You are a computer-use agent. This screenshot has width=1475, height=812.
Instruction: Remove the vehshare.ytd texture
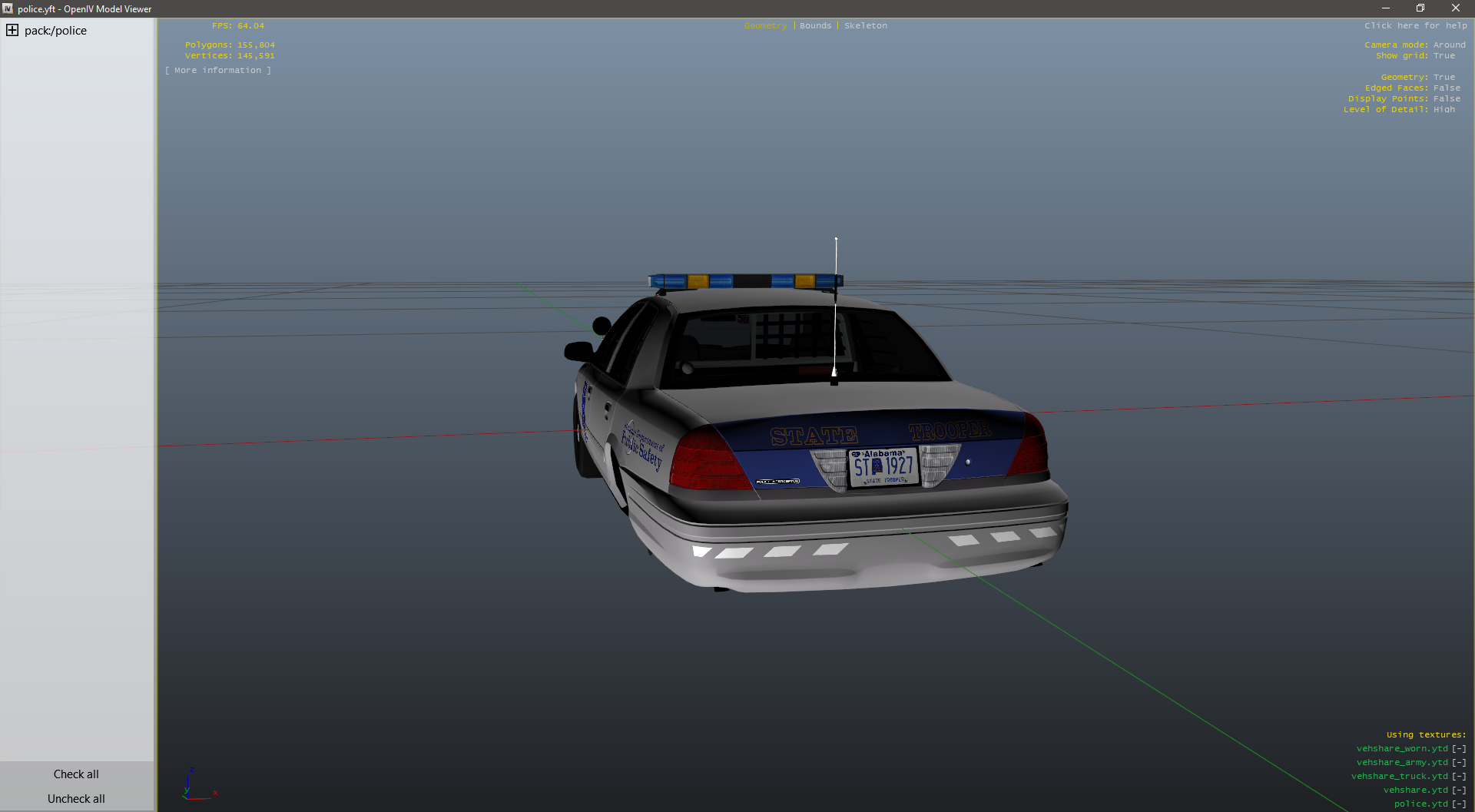tap(1458, 790)
